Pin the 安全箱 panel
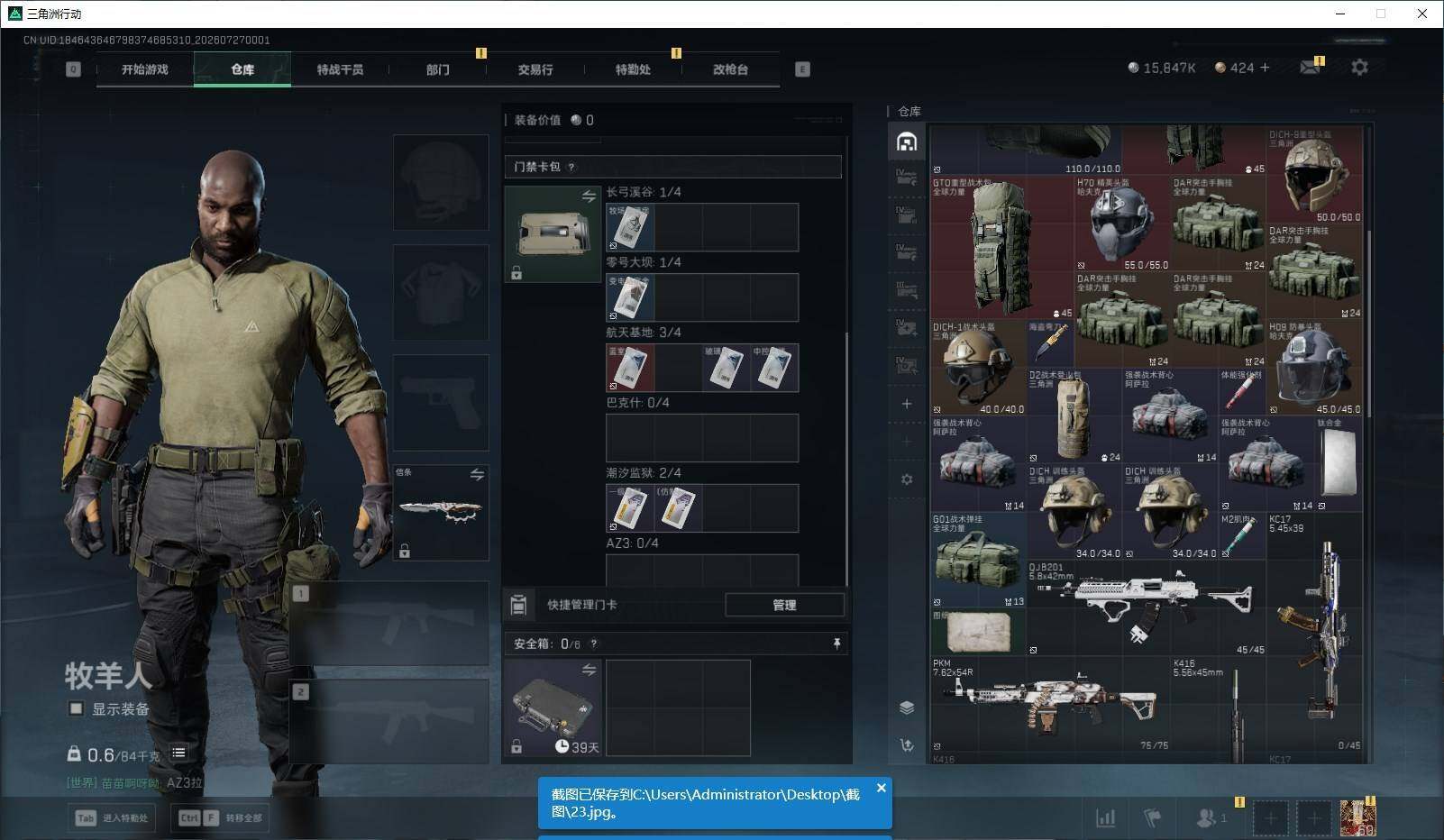 pos(836,644)
